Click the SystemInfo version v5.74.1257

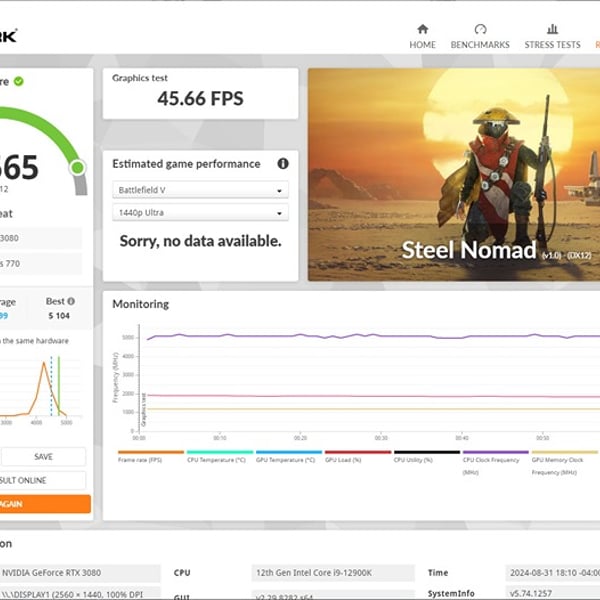tap(553, 593)
